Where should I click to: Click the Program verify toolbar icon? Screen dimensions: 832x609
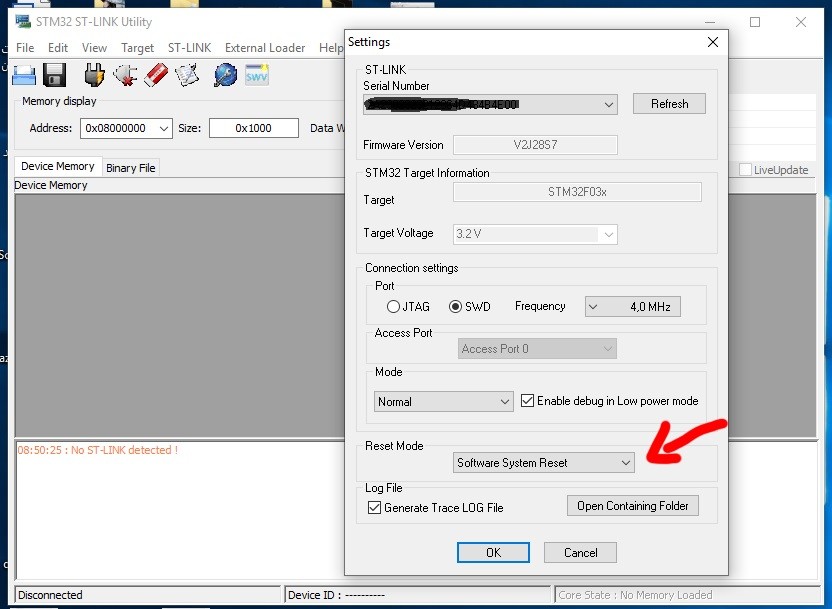pyautogui.click(x=187, y=75)
